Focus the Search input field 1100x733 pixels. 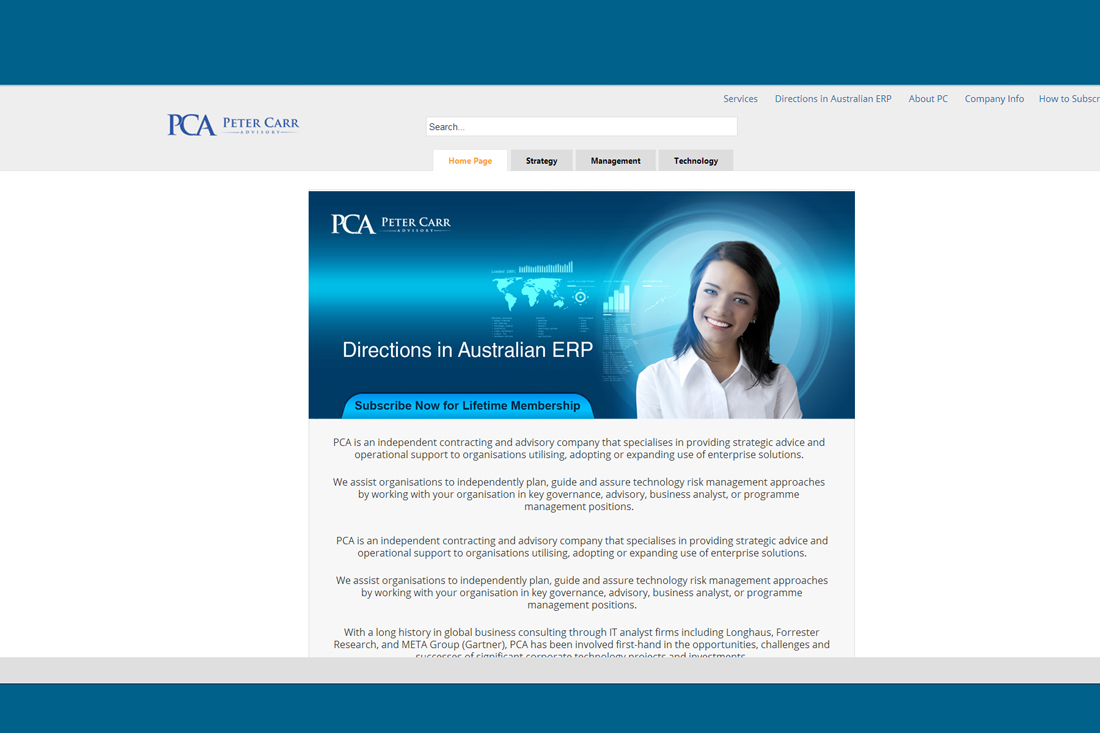coord(582,126)
